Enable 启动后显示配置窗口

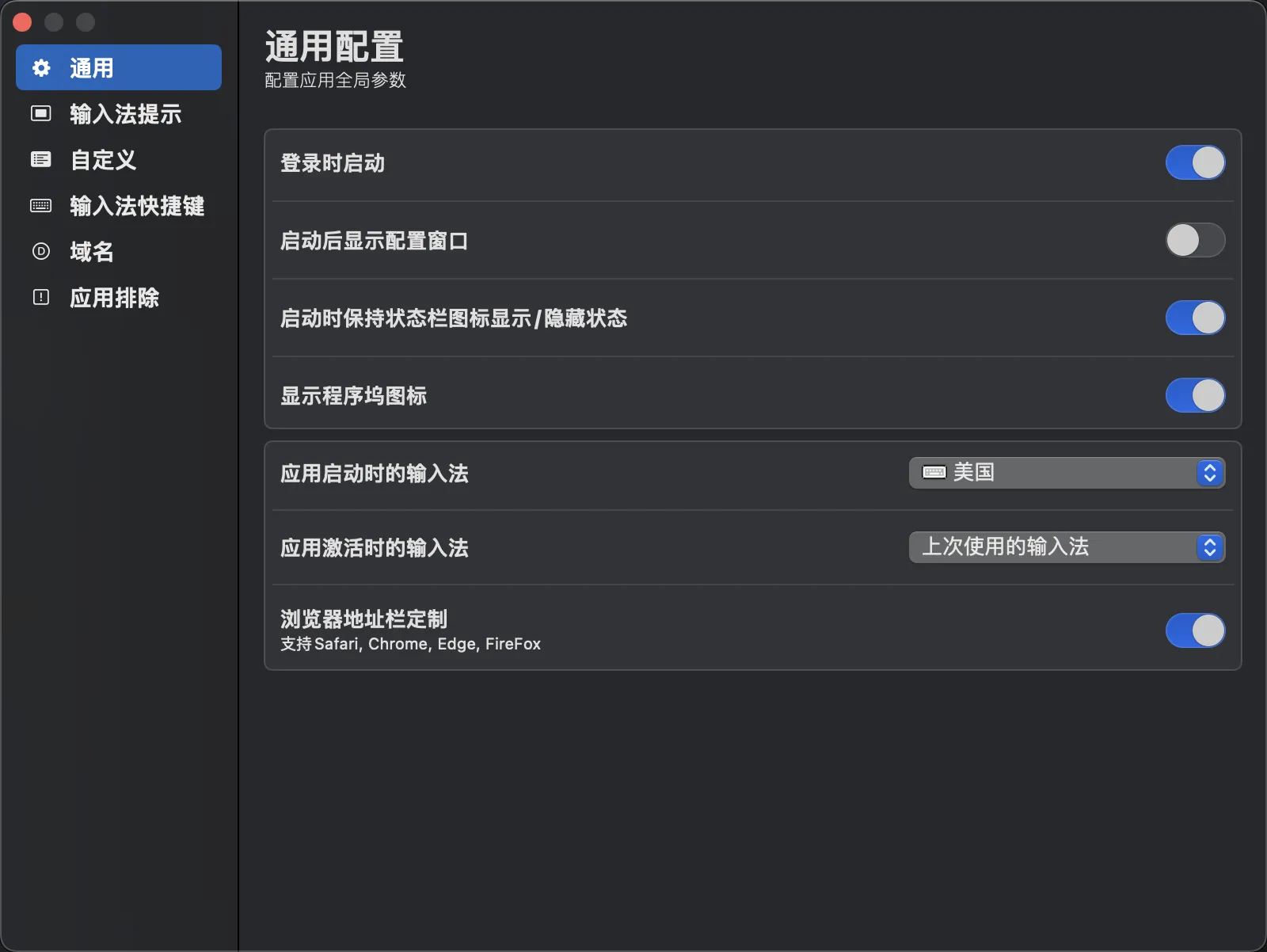point(1196,240)
